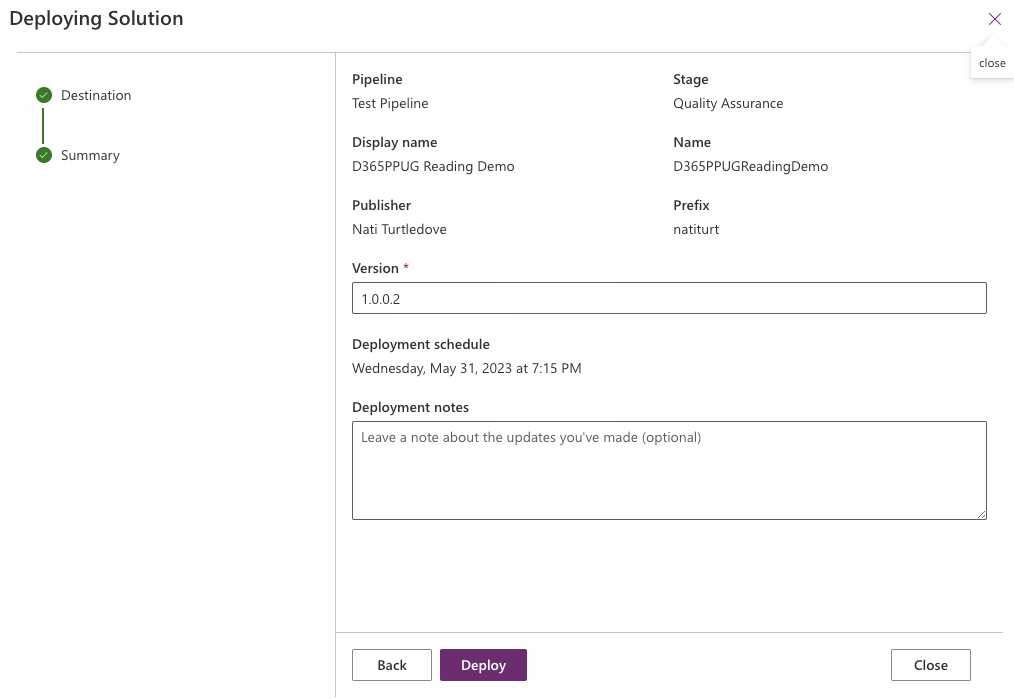Click the 'Prefix' field label

(x=691, y=205)
